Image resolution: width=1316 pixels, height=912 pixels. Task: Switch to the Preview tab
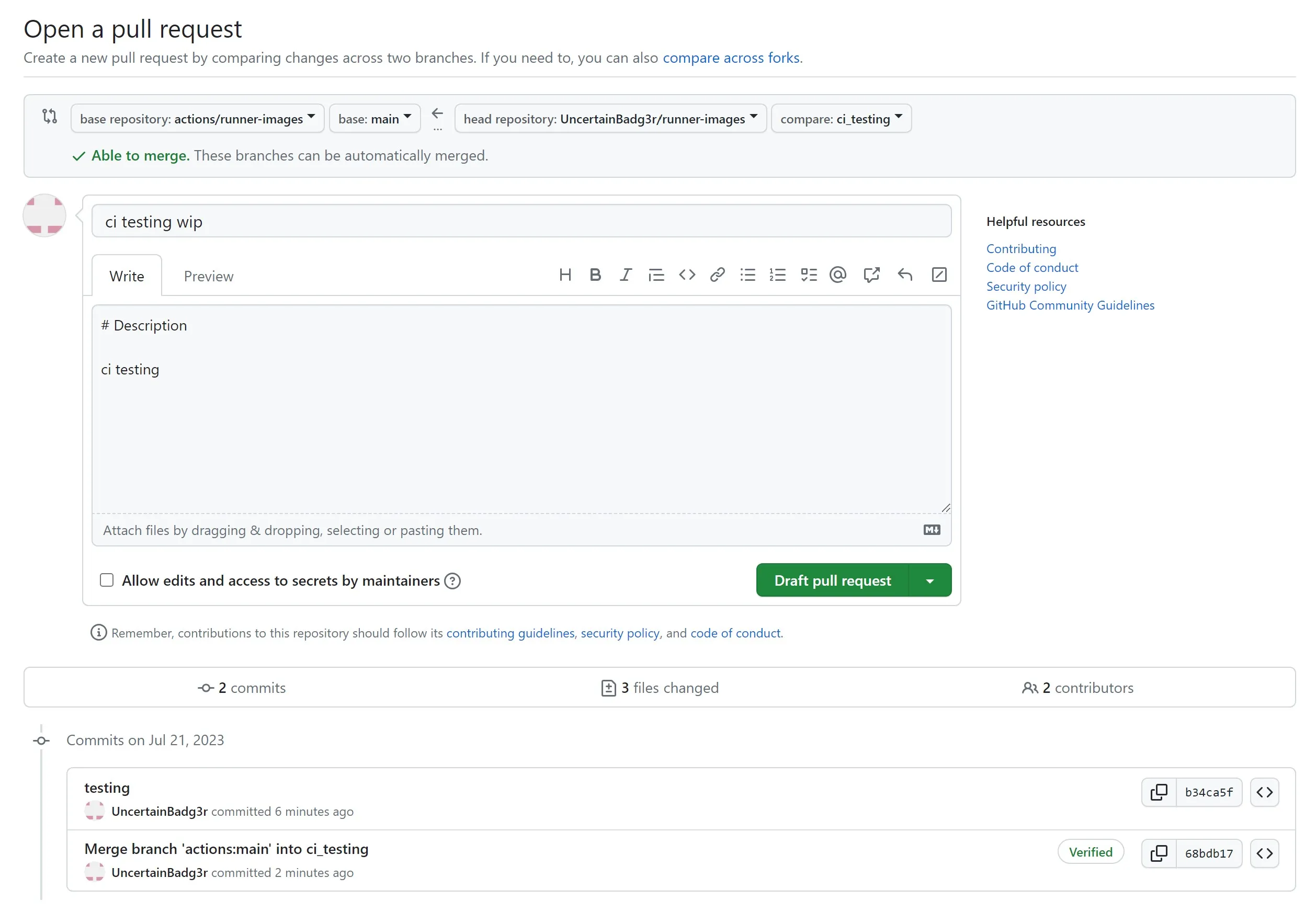pyautogui.click(x=209, y=276)
